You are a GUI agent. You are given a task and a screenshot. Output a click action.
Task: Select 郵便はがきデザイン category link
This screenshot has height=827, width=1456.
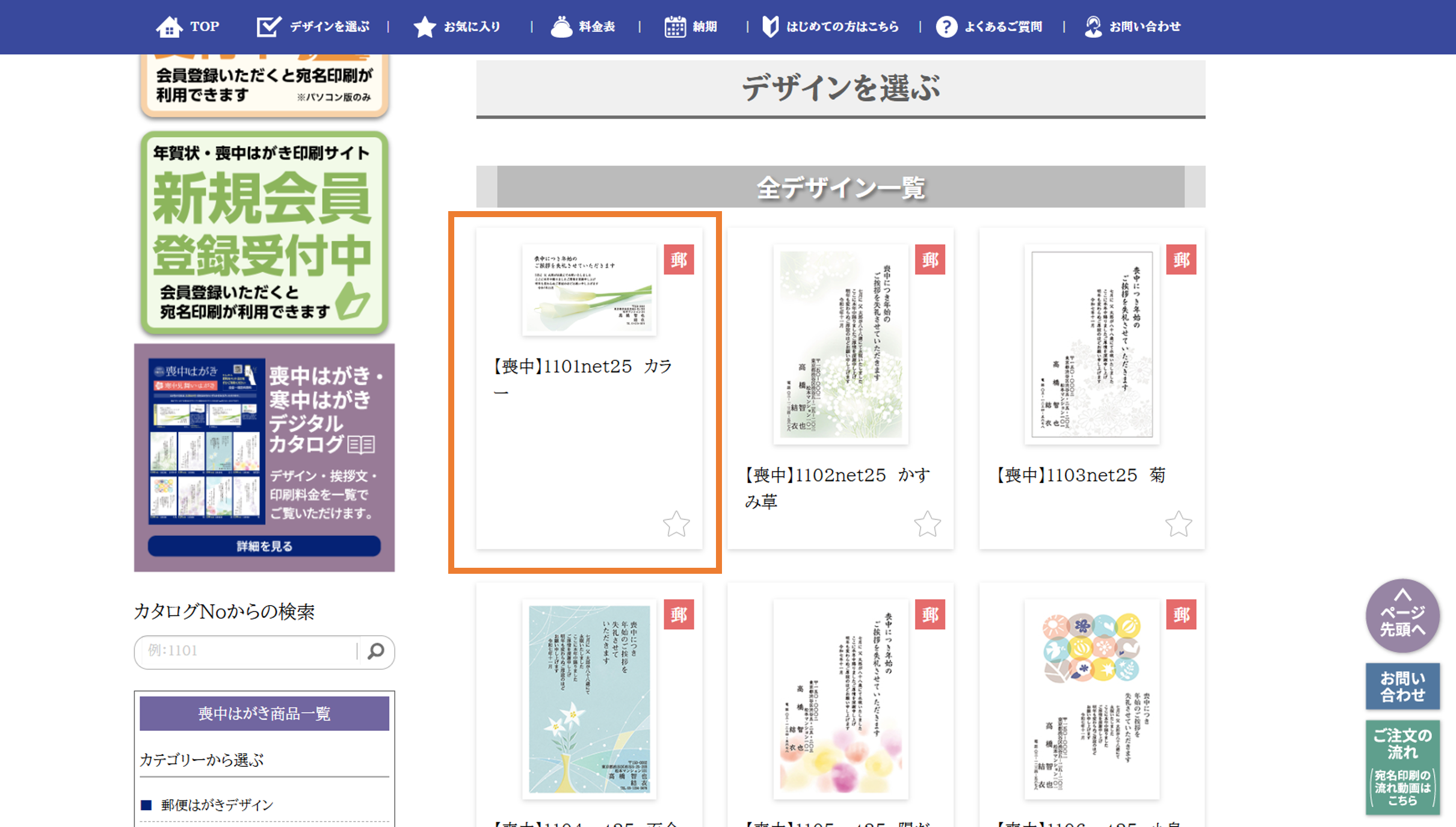pyautogui.click(x=217, y=805)
